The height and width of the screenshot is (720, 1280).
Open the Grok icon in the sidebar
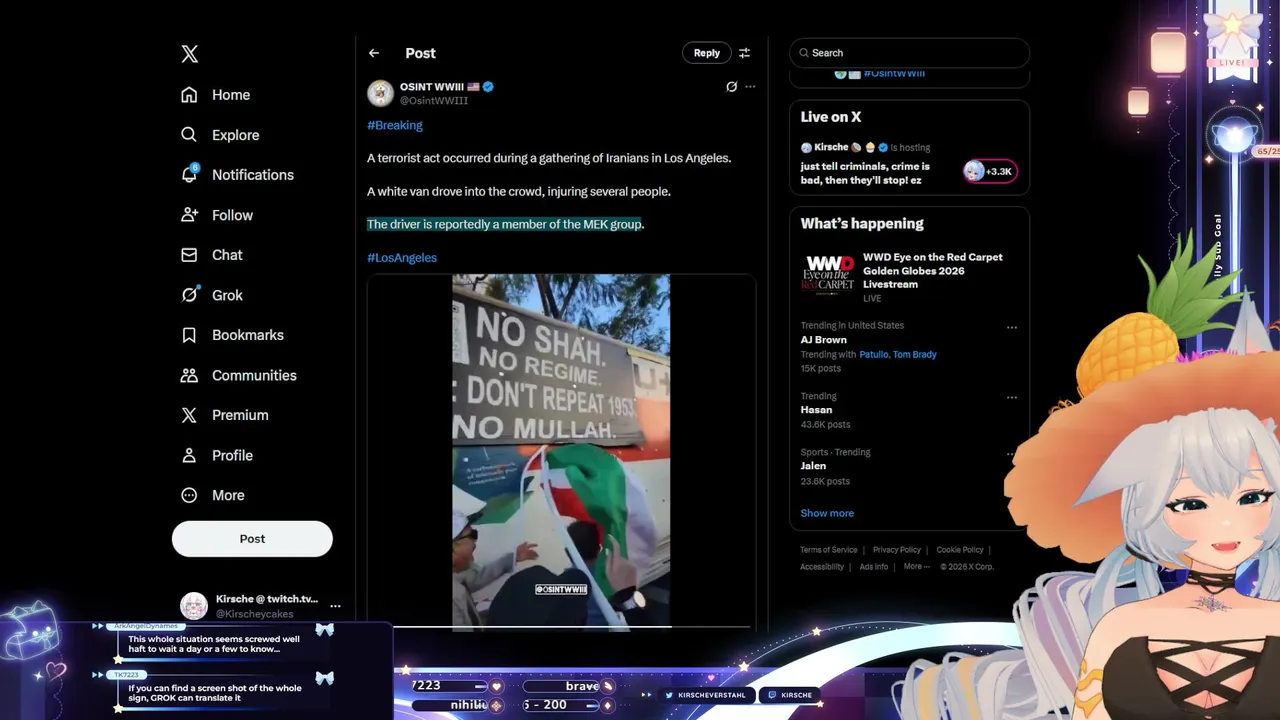click(x=189, y=294)
